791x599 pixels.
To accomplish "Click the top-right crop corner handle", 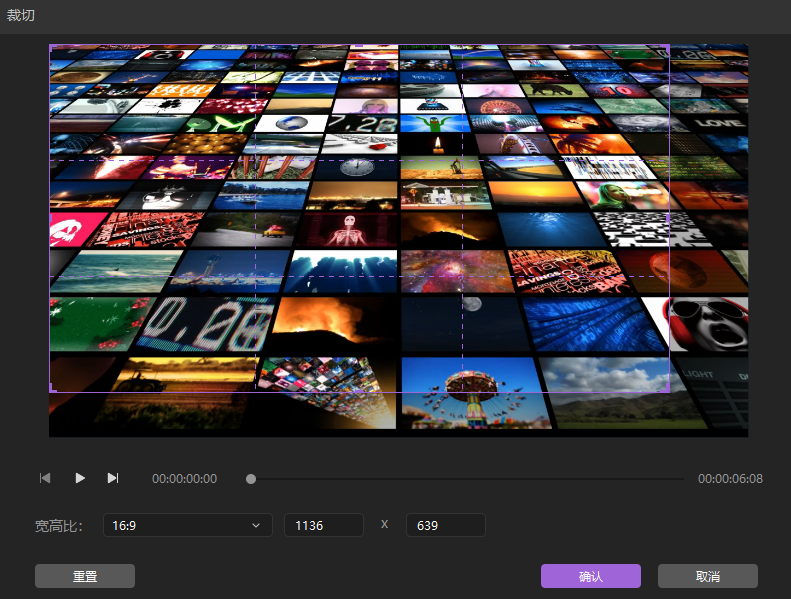I will pyautogui.click(x=667, y=46).
